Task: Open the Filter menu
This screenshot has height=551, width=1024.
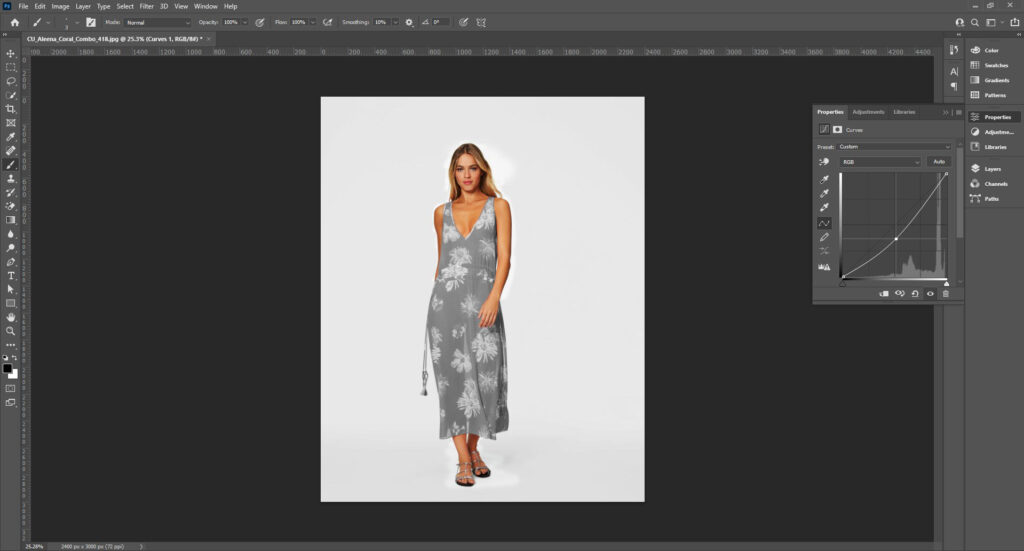Action: click(x=146, y=7)
